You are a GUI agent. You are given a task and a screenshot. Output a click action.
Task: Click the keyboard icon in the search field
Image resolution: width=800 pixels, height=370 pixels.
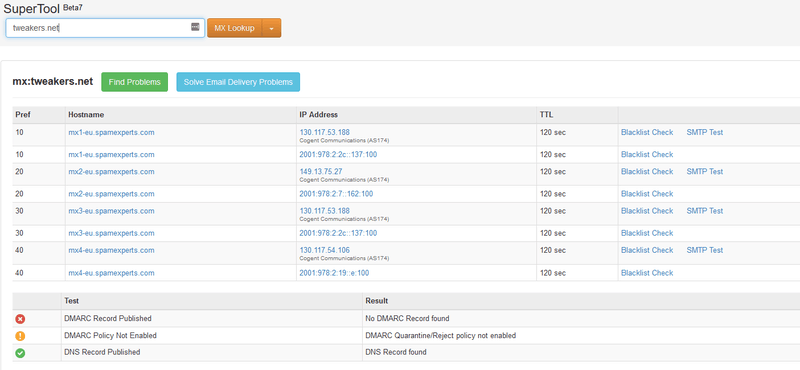(195, 27)
